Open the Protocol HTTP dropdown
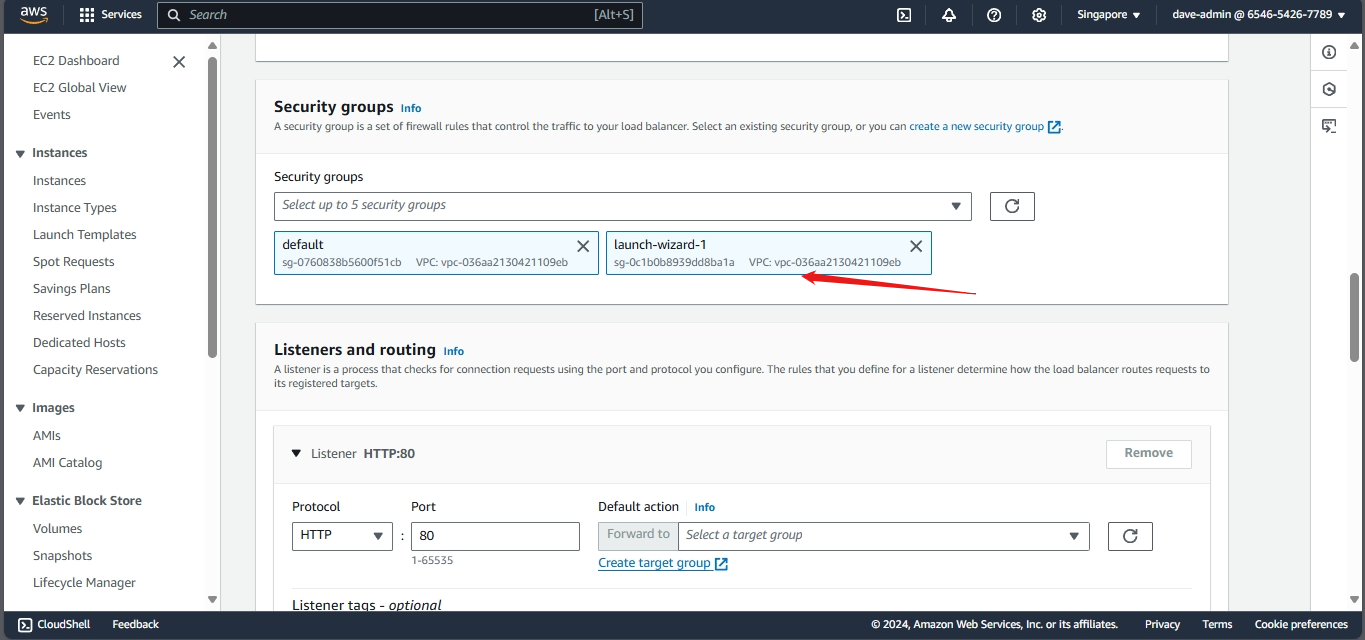Screen dimensions: 1365x640 pyautogui.click(x=342, y=536)
